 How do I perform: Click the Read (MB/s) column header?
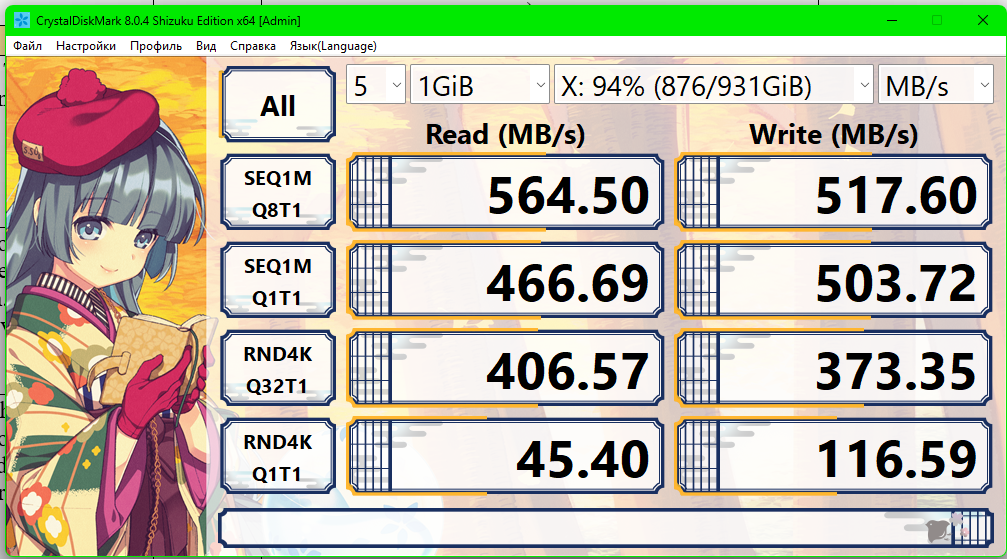(505, 134)
